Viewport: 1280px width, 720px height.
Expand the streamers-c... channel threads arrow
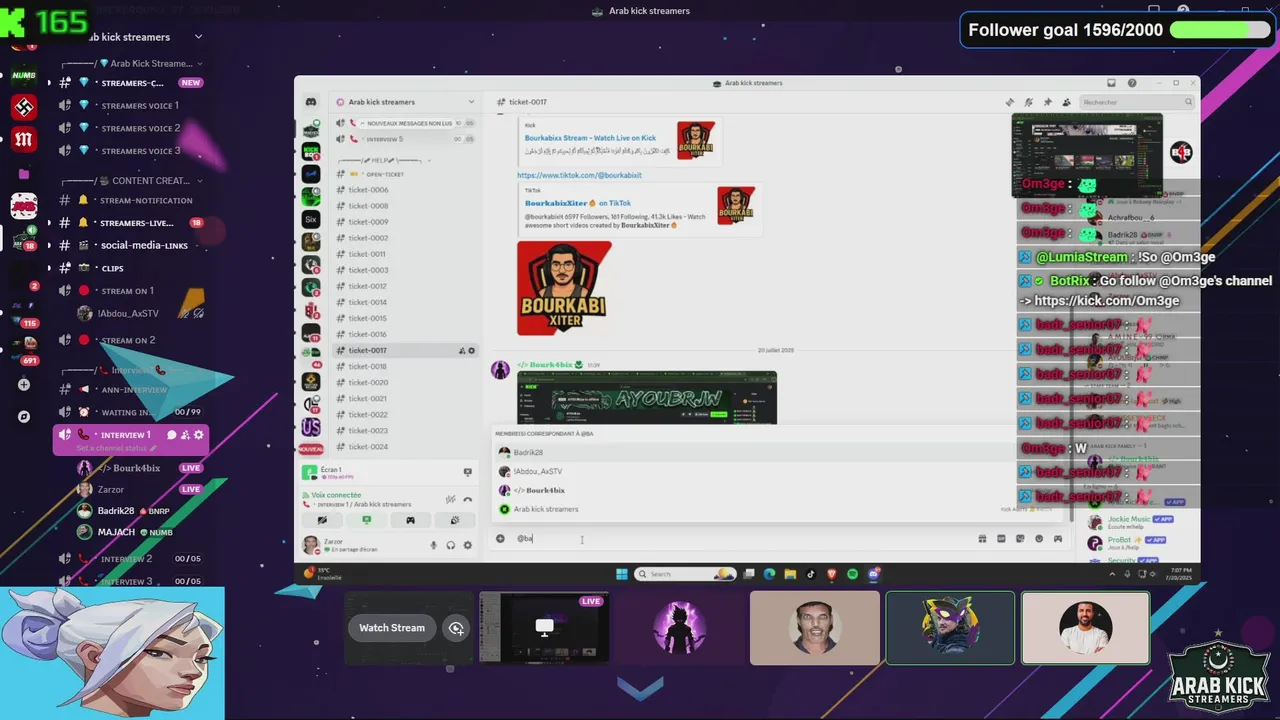tap(49, 83)
